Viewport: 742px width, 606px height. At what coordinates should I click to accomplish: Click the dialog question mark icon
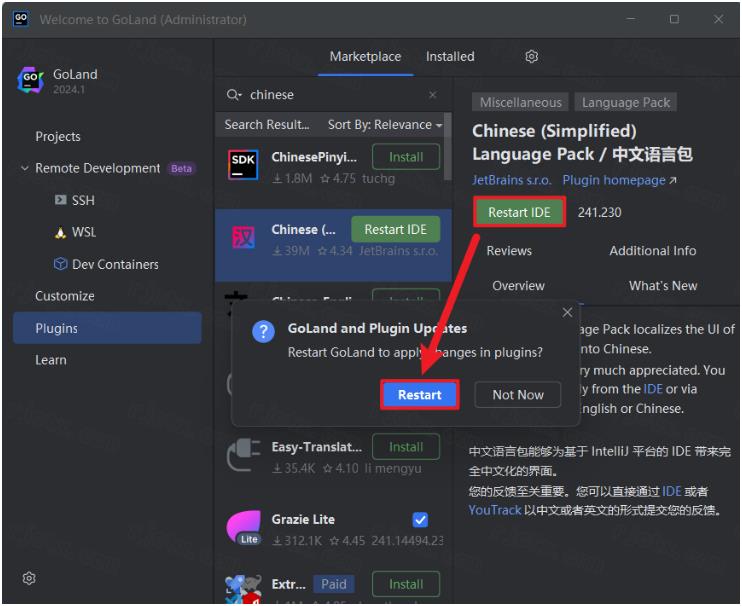pyautogui.click(x=264, y=331)
